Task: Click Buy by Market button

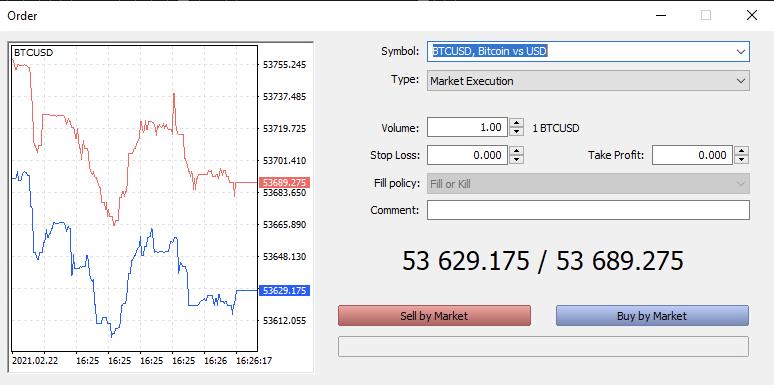Action: (652, 316)
